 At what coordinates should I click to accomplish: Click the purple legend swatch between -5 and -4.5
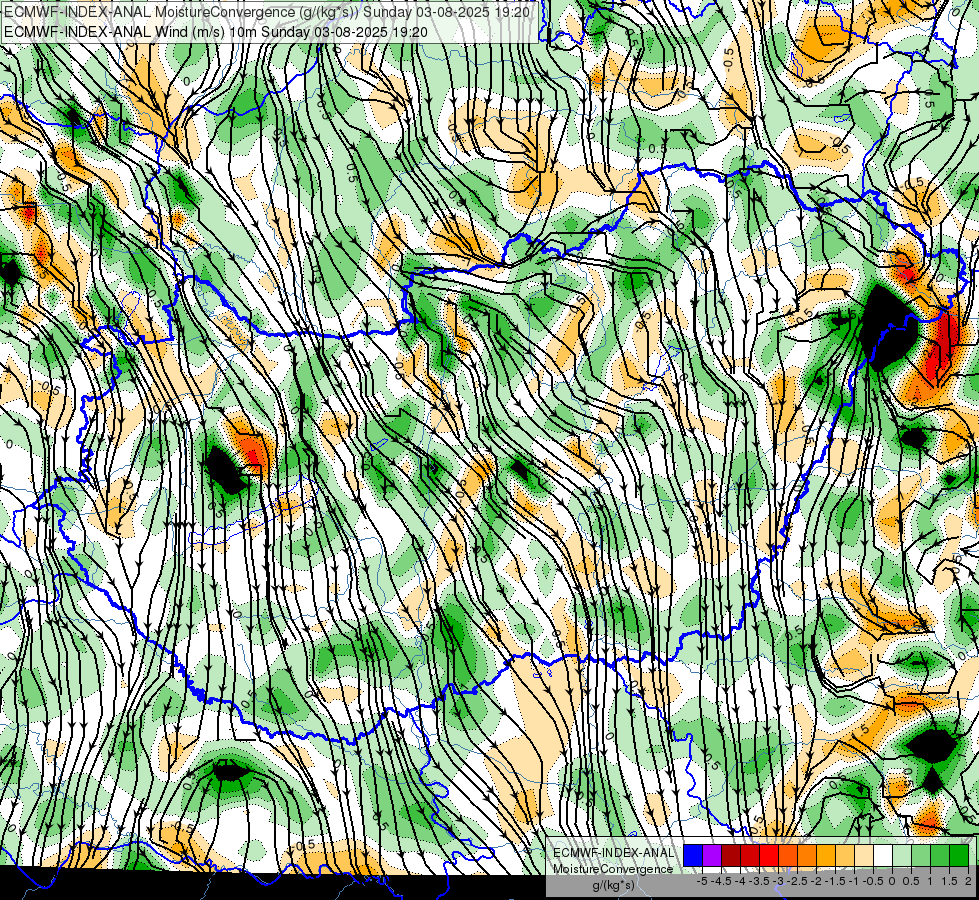(x=712, y=855)
